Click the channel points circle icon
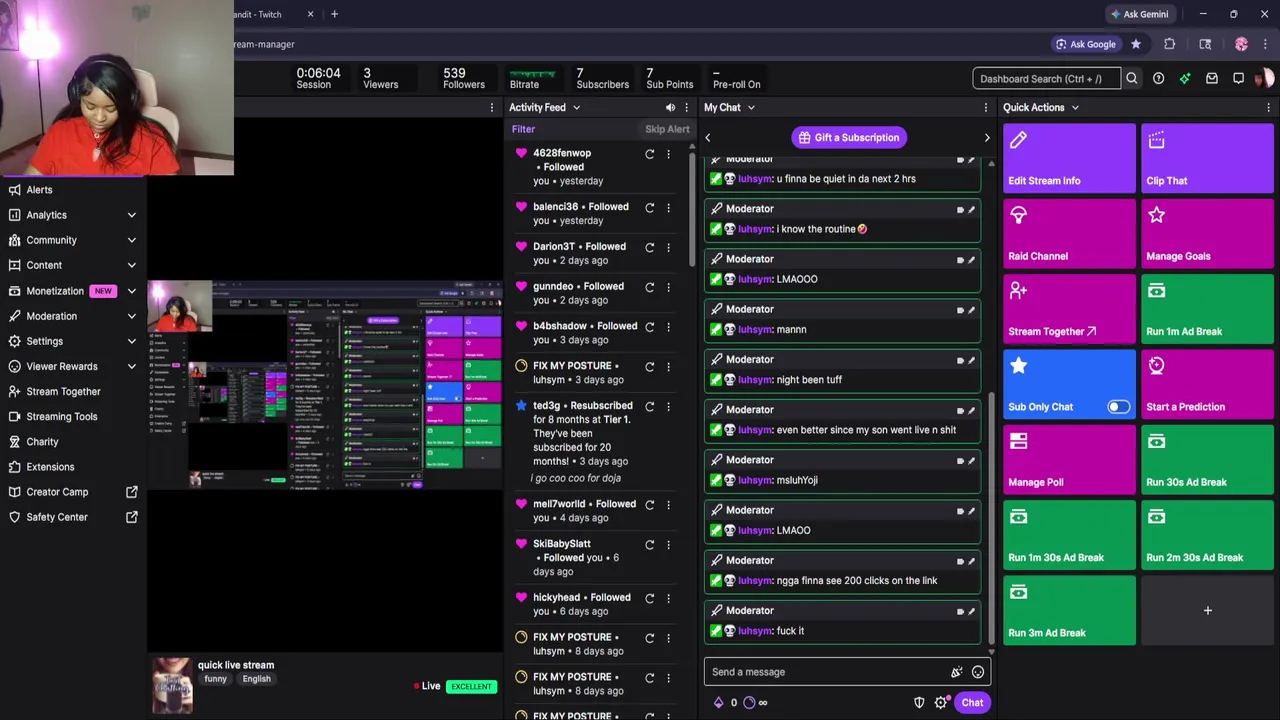Viewport: 1280px width, 720px height. click(749, 702)
